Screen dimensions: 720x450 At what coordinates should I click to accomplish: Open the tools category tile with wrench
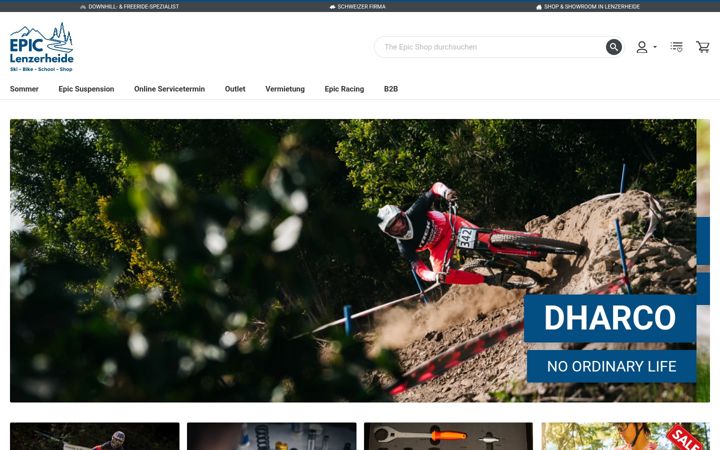tap(448, 436)
